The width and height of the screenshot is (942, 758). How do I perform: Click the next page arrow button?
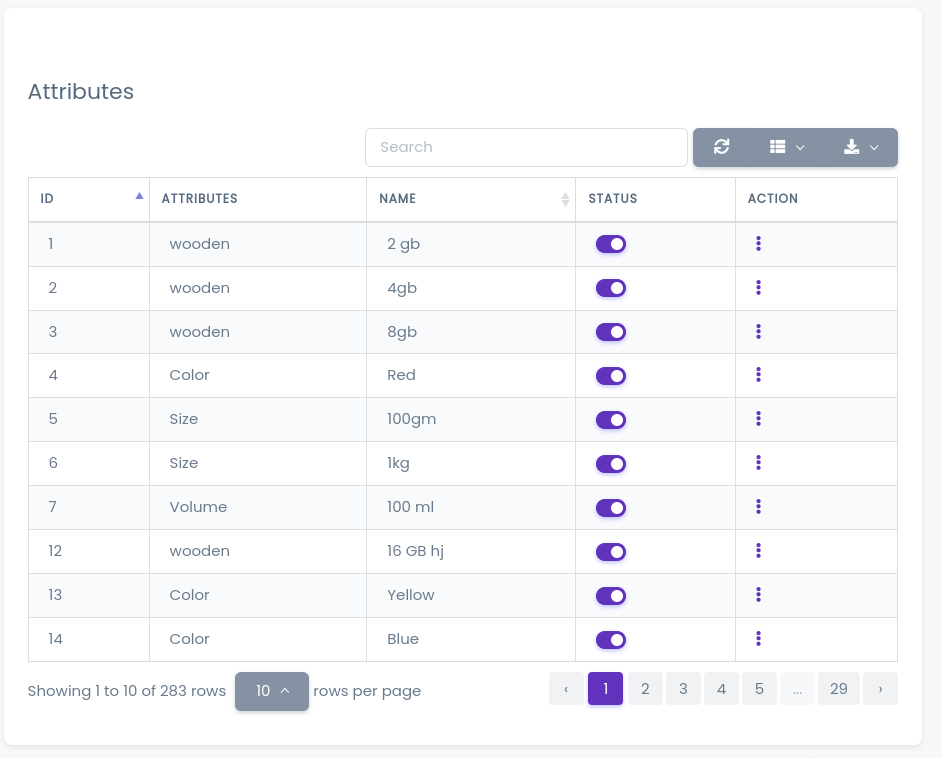[880, 689]
